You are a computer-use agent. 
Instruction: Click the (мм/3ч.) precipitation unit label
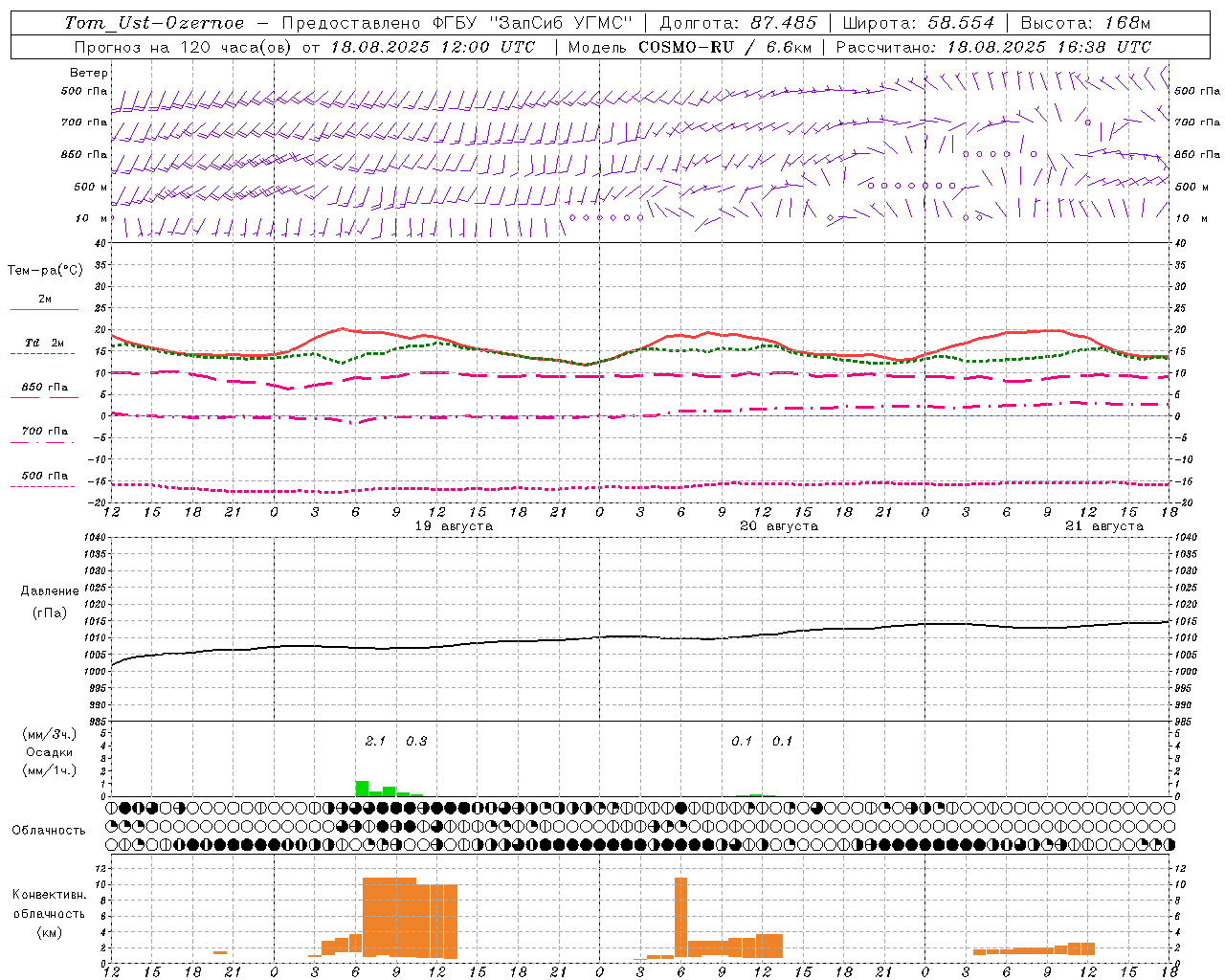[49, 734]
